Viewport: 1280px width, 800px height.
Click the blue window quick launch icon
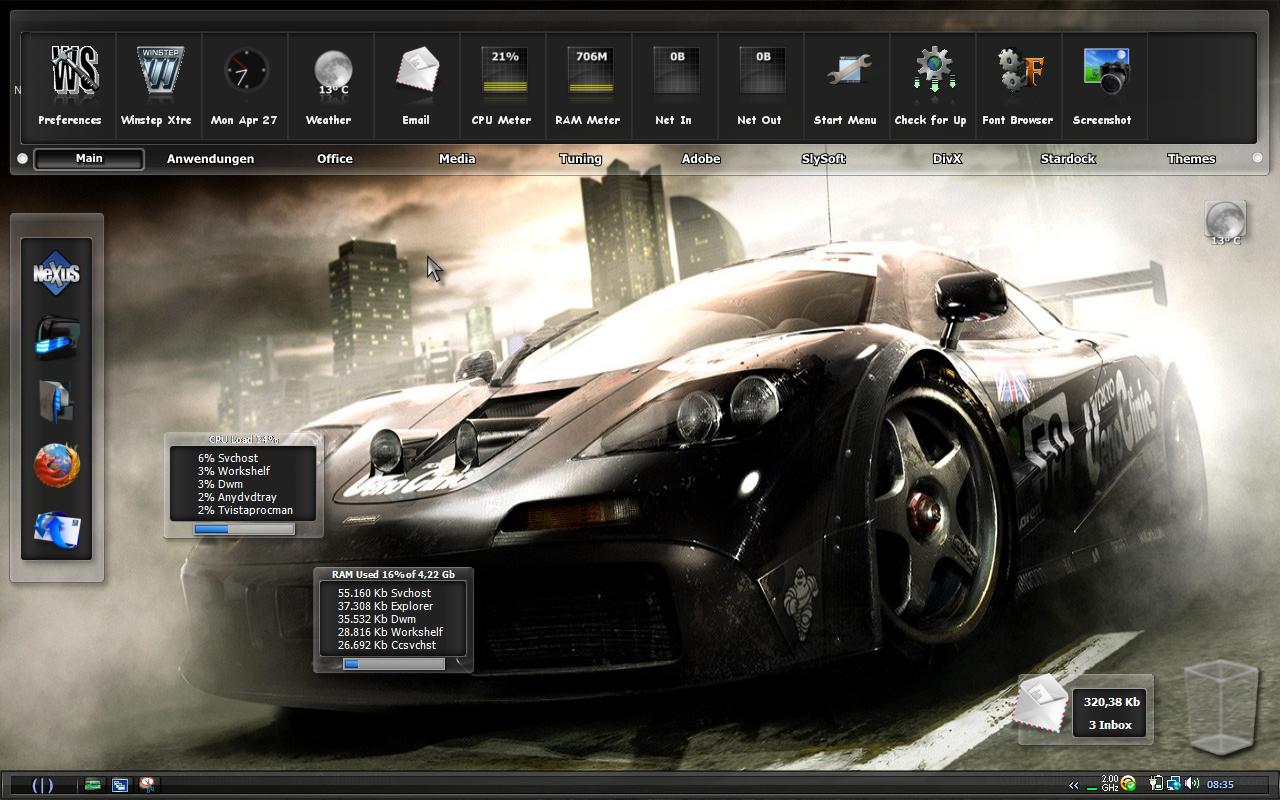pyautogui.click(x=120, y=785)
